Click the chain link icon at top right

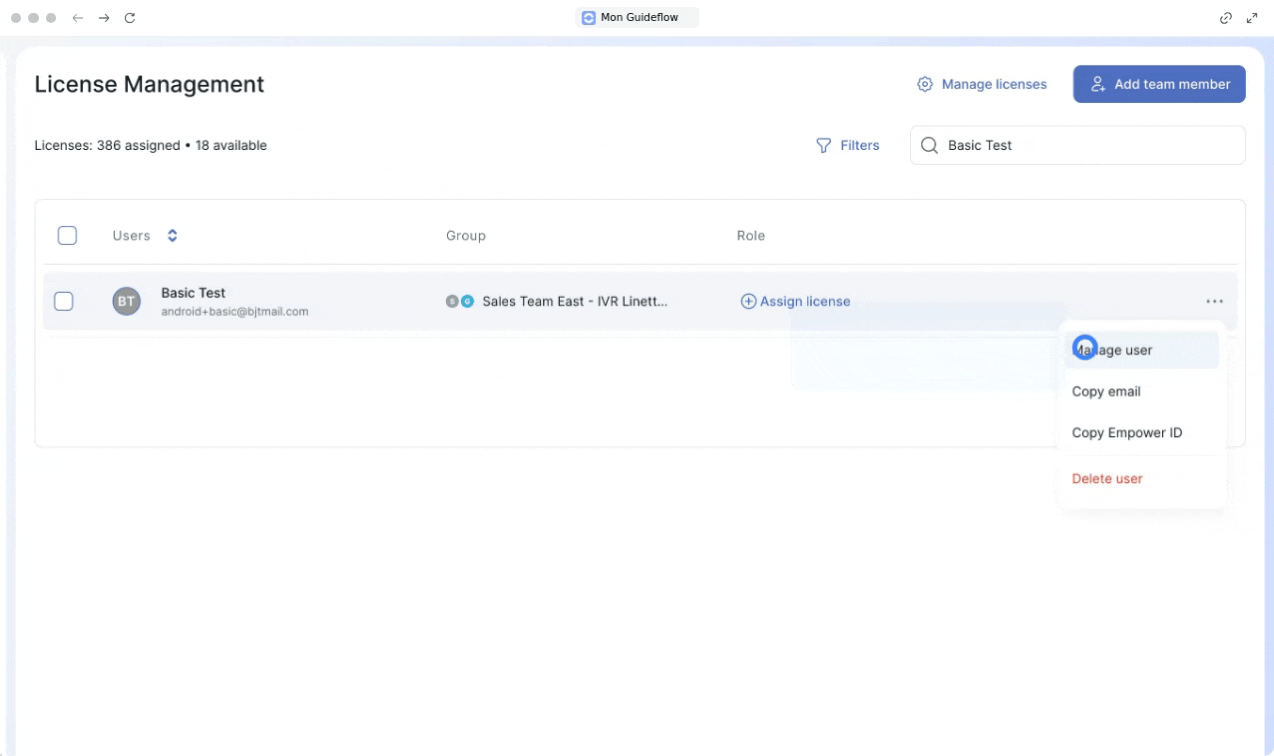click(1227, 18)
